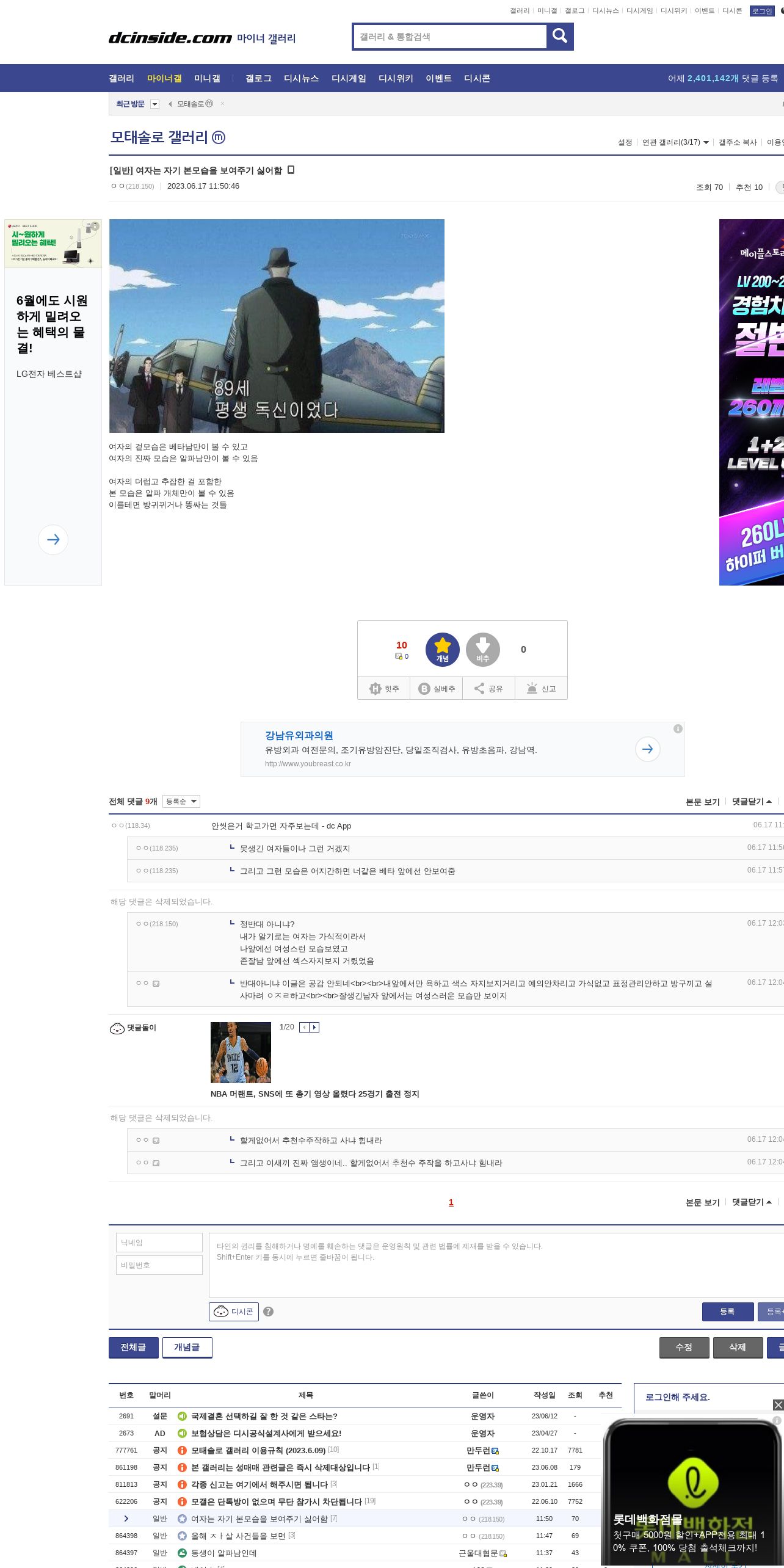Click the circled m icon beside 모태솔로 갤러리

[x=219, y=137]
